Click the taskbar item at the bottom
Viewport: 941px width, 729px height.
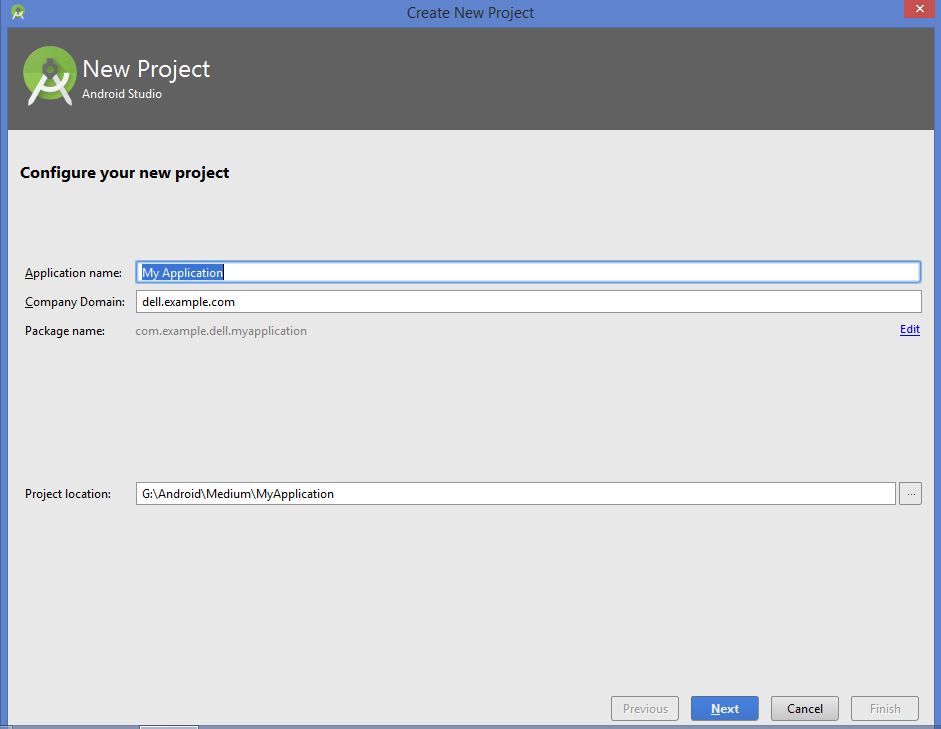[x=168, y=726]
